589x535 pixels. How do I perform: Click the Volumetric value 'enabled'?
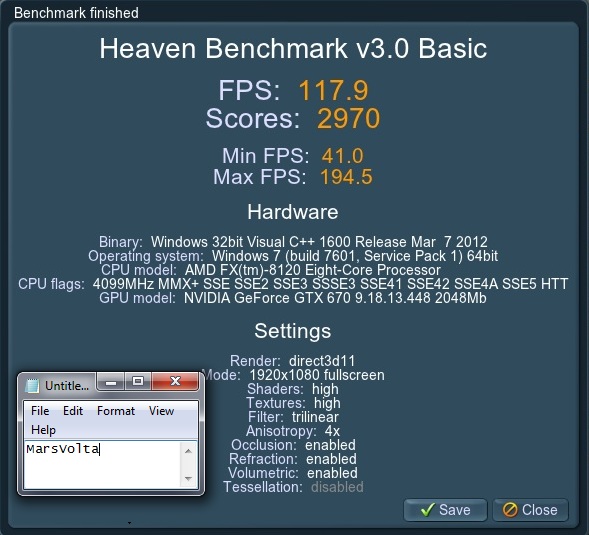point(332,473)
